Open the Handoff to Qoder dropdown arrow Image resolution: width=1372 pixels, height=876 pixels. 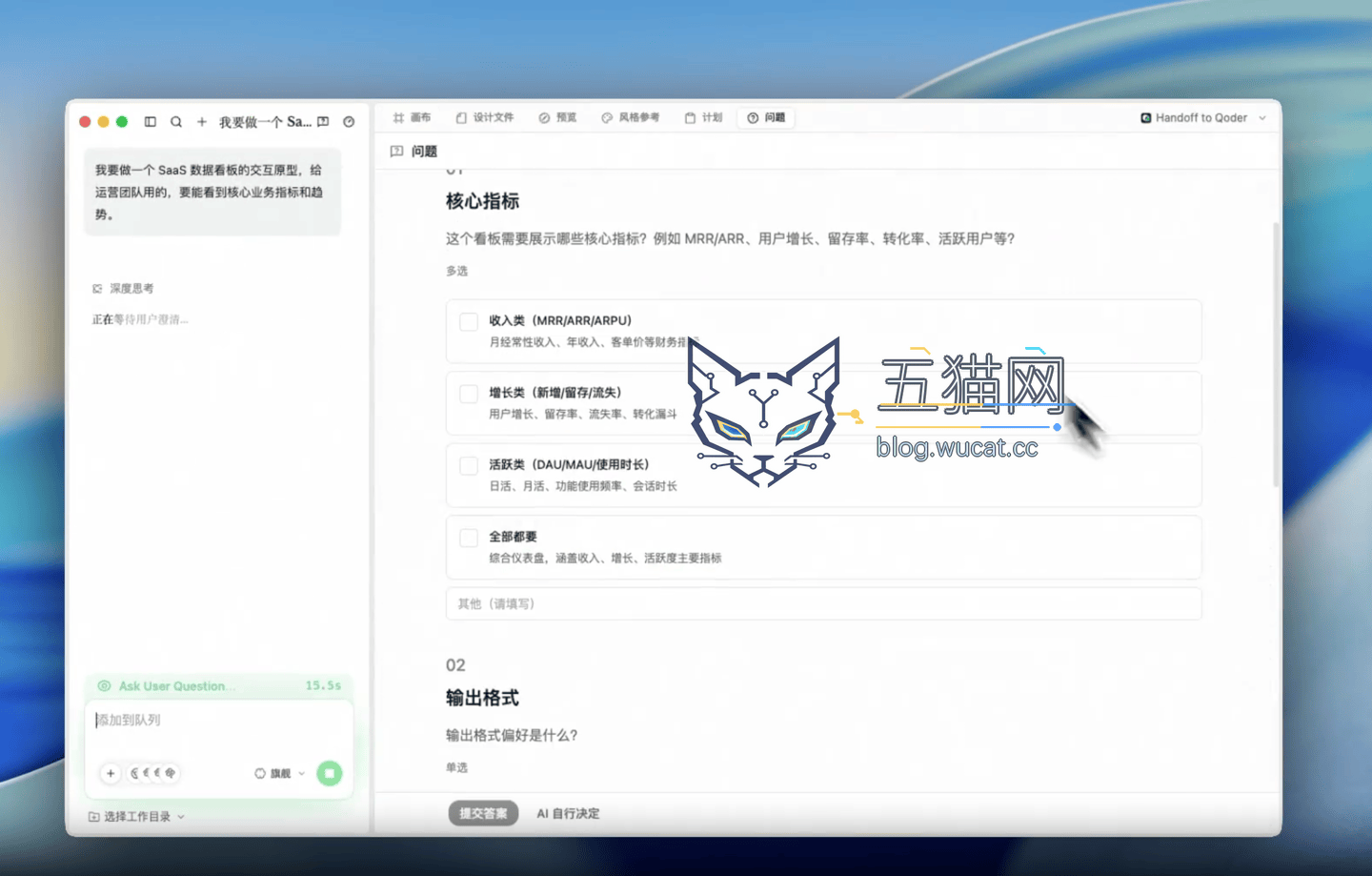click(x=1262, y=118)
